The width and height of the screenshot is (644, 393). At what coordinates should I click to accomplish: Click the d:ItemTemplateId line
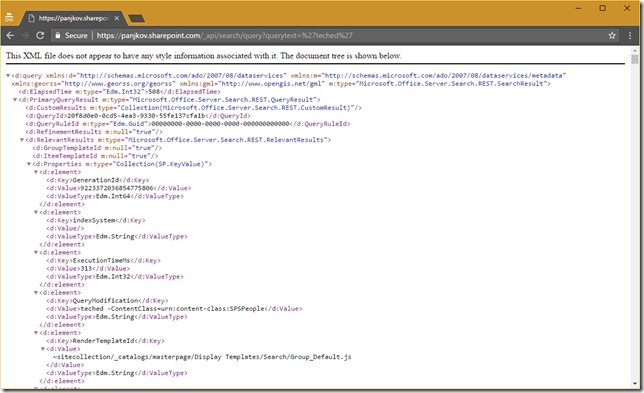tap(95, 156)
